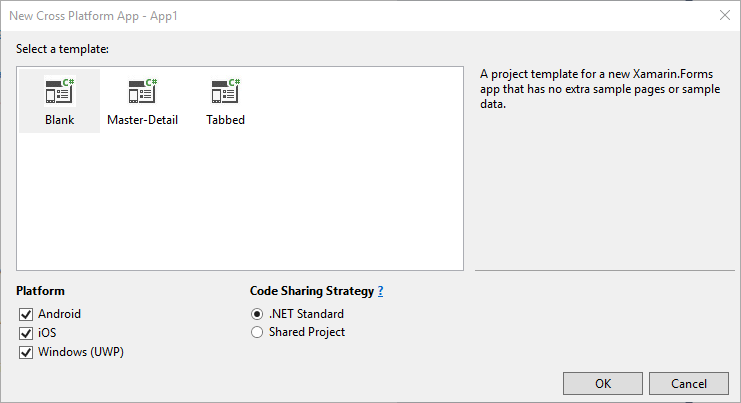The height and width of the screenshot is (403, 741).
Task: Click the "Tabbed" template name label
Action: [x=225, y=120]
